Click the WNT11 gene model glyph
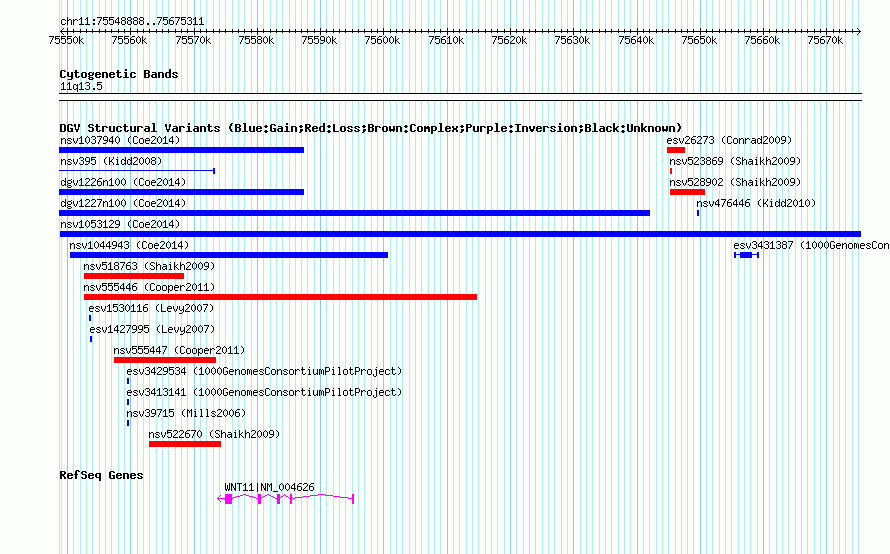Screen dimensions: 890x554 coord(286,499)
